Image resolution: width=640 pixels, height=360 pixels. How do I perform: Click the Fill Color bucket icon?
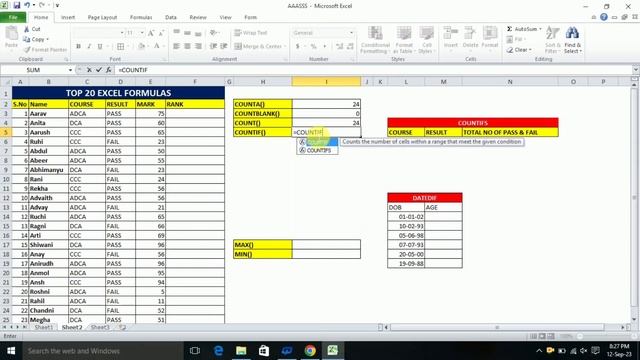click(x=141, y=47)
